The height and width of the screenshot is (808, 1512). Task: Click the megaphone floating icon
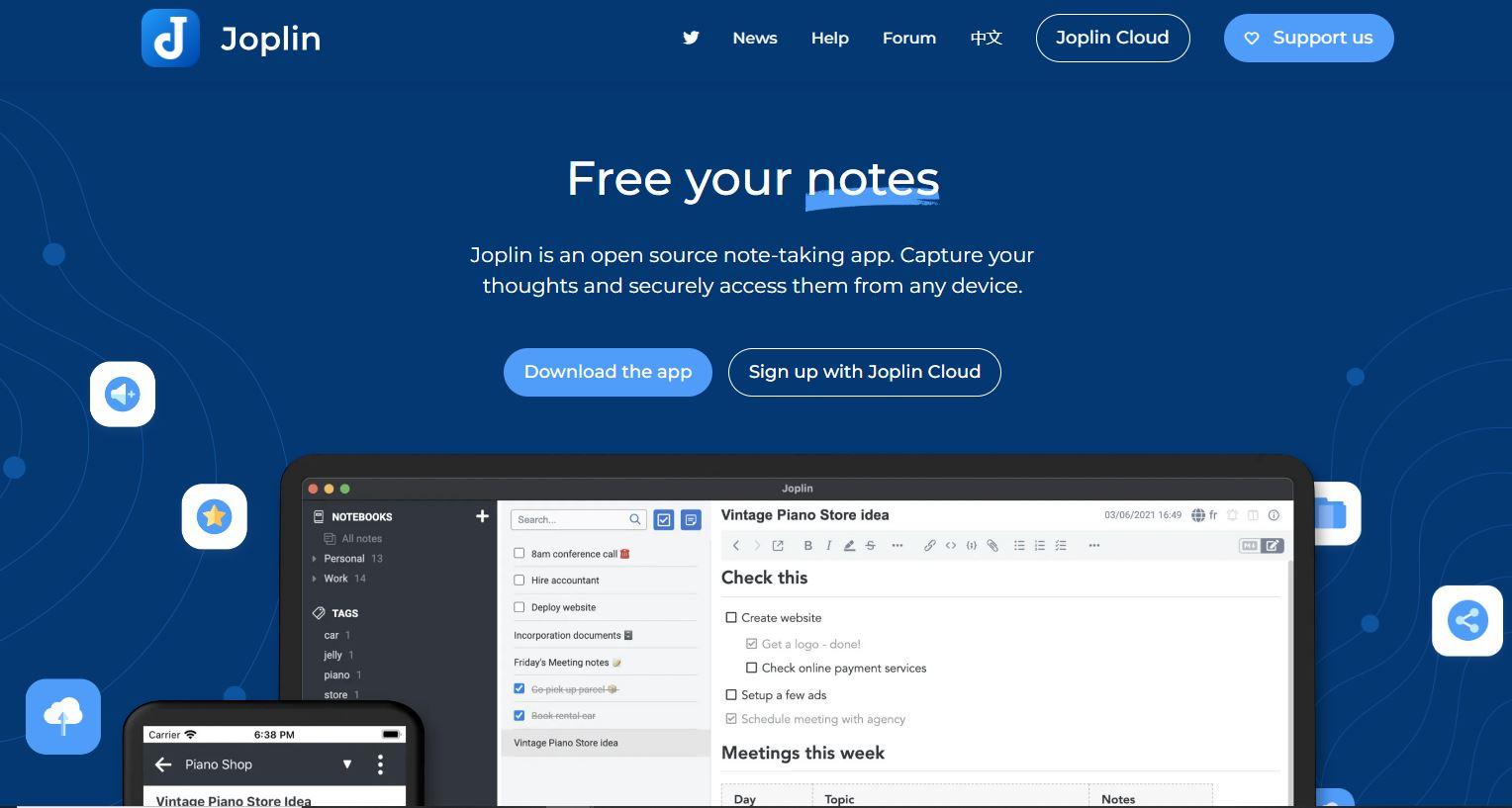tap(123, 394)
